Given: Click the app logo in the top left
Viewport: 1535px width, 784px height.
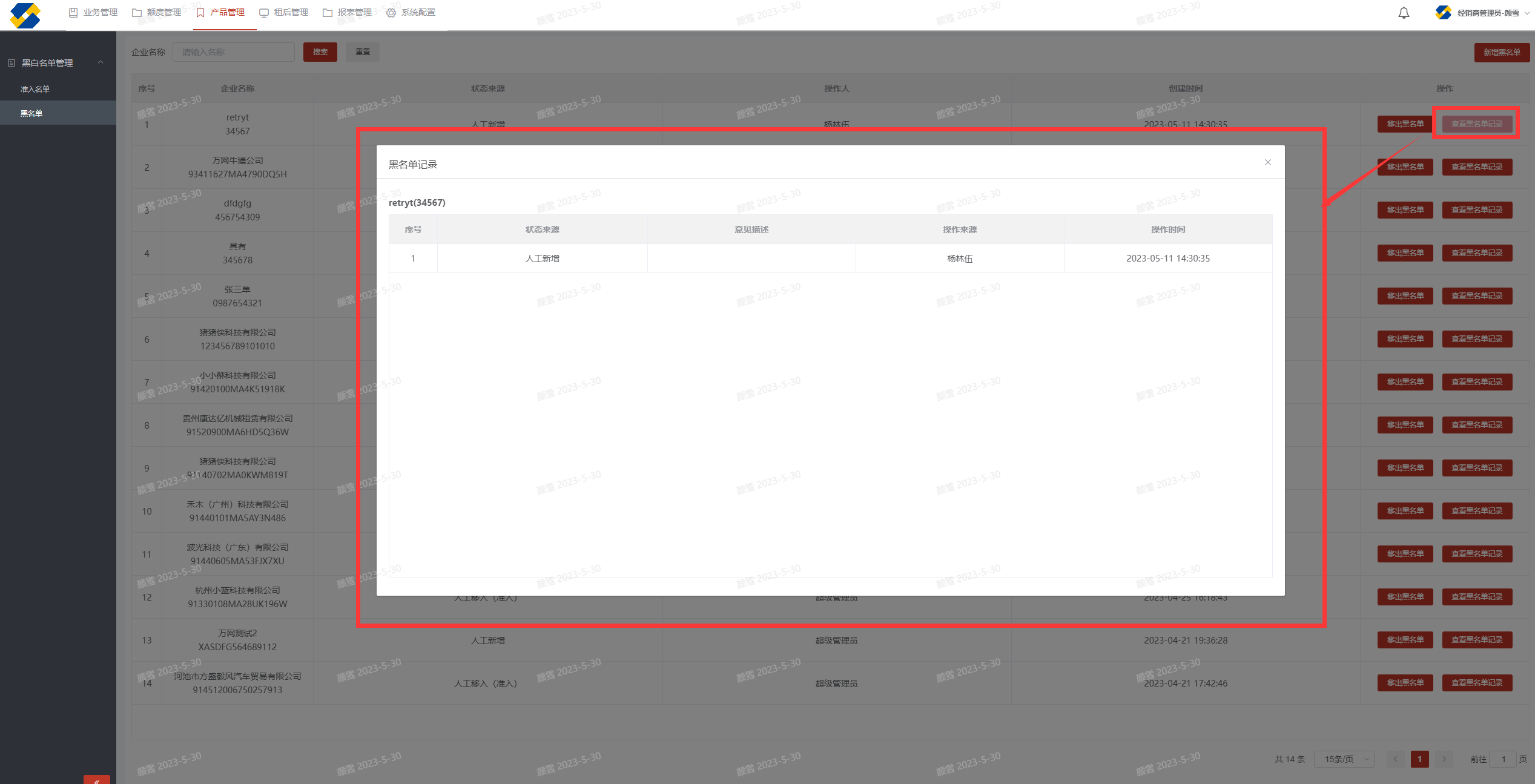Looking at the screenshot, I should tap(25, 15).
